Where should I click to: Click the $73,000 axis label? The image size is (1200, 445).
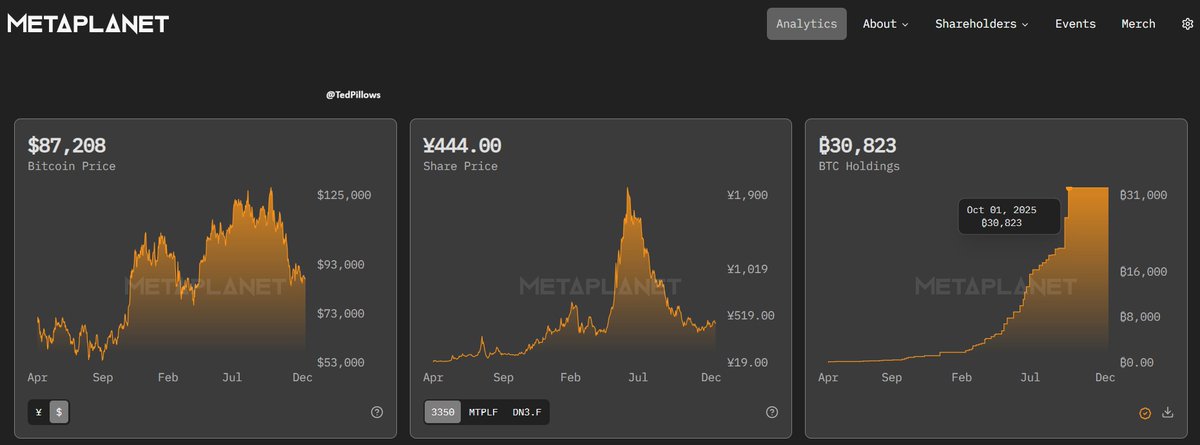click(x=340, y=314)
